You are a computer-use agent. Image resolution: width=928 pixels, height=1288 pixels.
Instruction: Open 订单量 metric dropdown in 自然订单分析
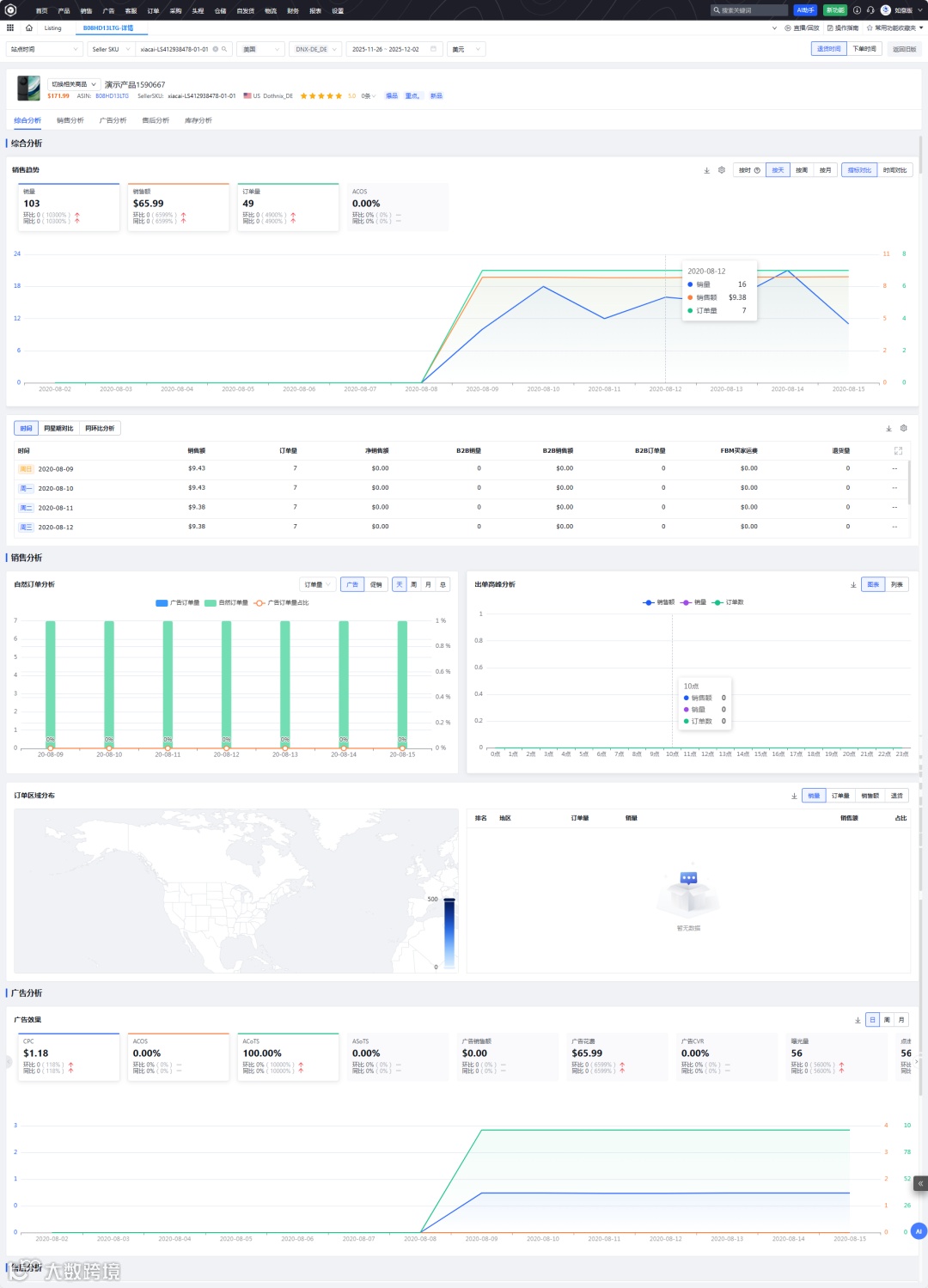click(317, 584)
